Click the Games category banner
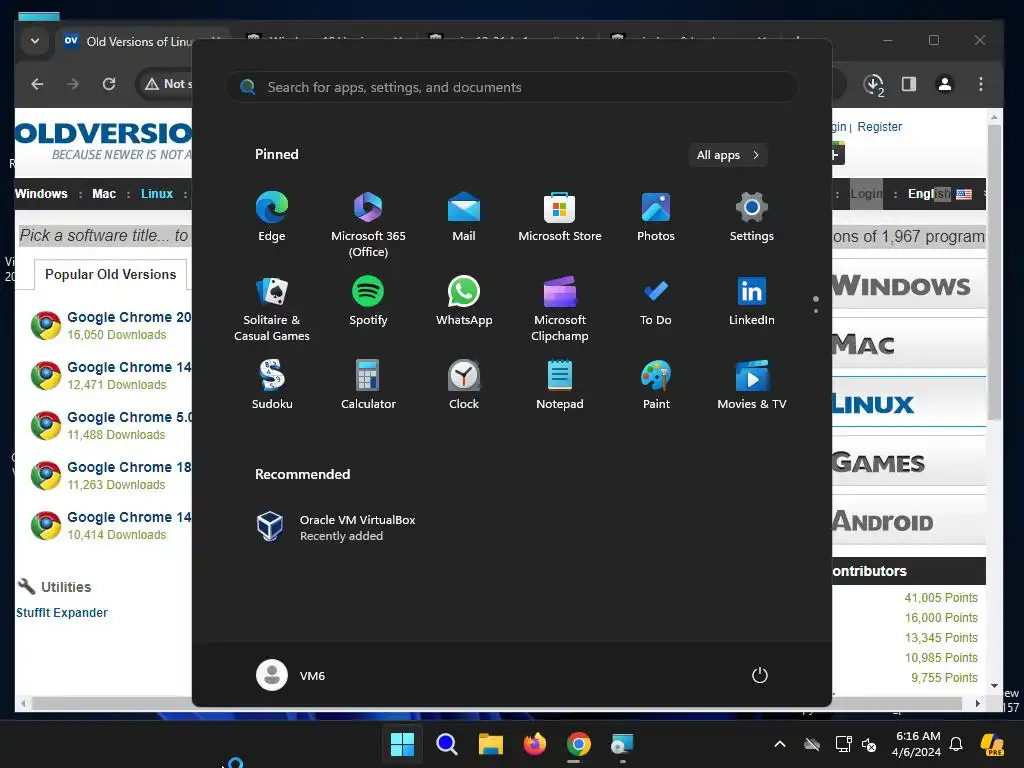Image resolution: width=1024 pixels, height=768 pixels. tap(908, 462)
